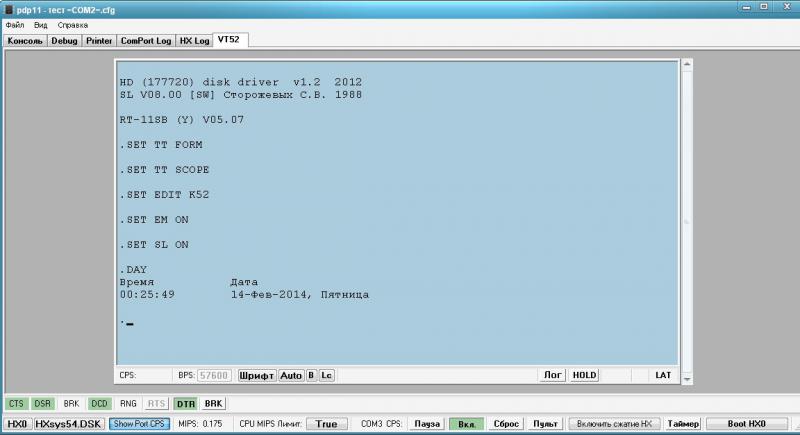
Task: Click the Сброс reset button
Action: (x=506, y=424)
